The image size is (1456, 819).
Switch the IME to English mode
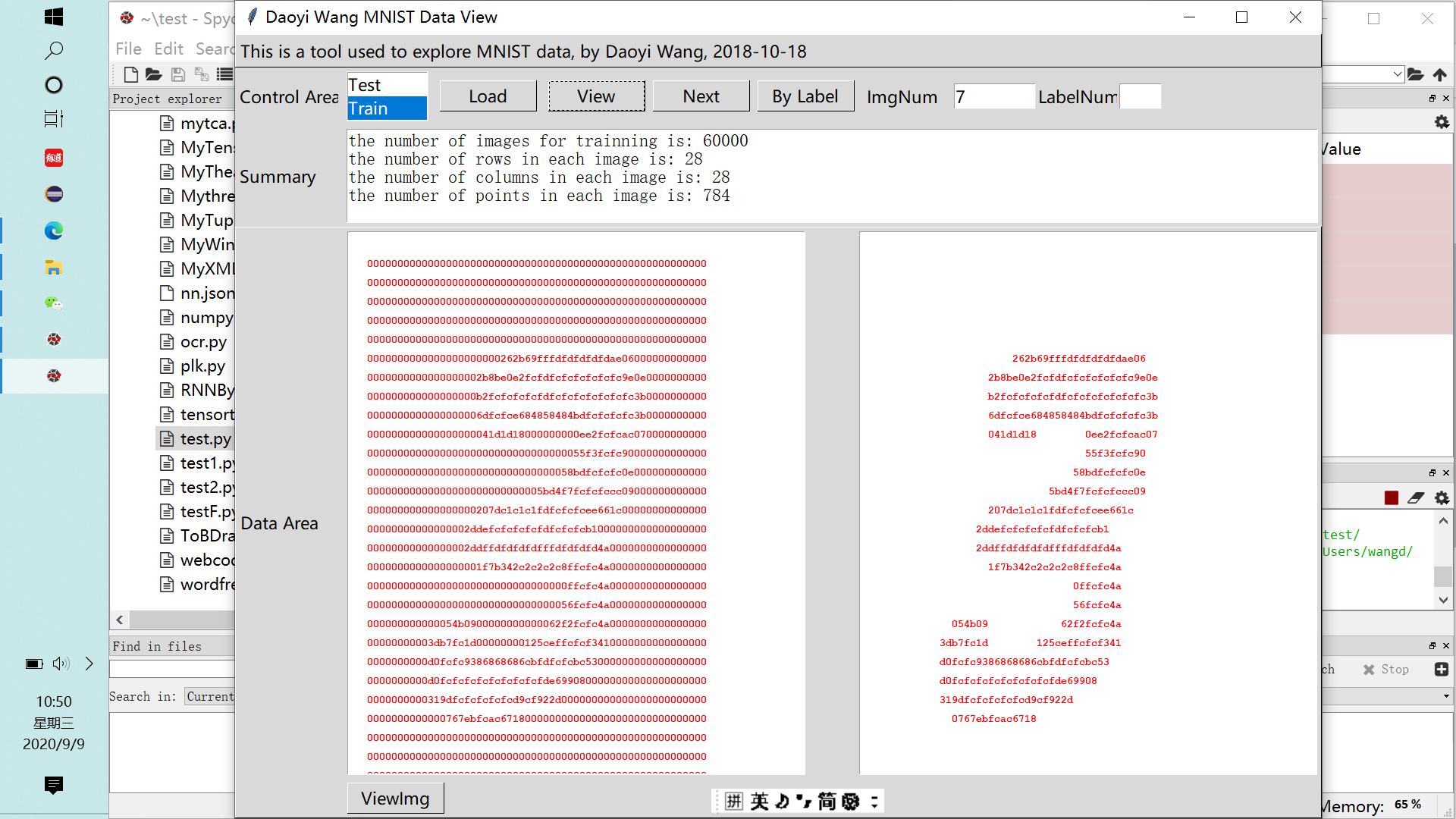click(759, 801)
